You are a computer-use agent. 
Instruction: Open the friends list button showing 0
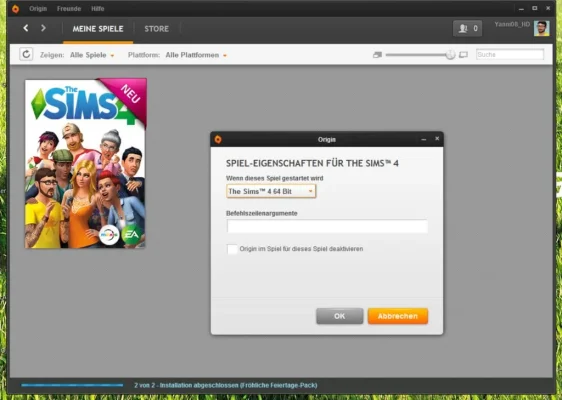click(x=467, y=28)
